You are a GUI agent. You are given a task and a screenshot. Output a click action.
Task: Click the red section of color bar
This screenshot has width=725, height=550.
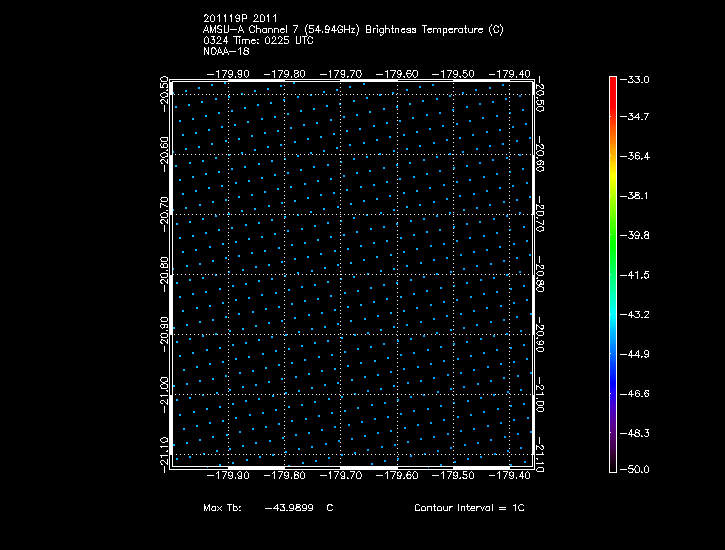(x=612, y=95)
